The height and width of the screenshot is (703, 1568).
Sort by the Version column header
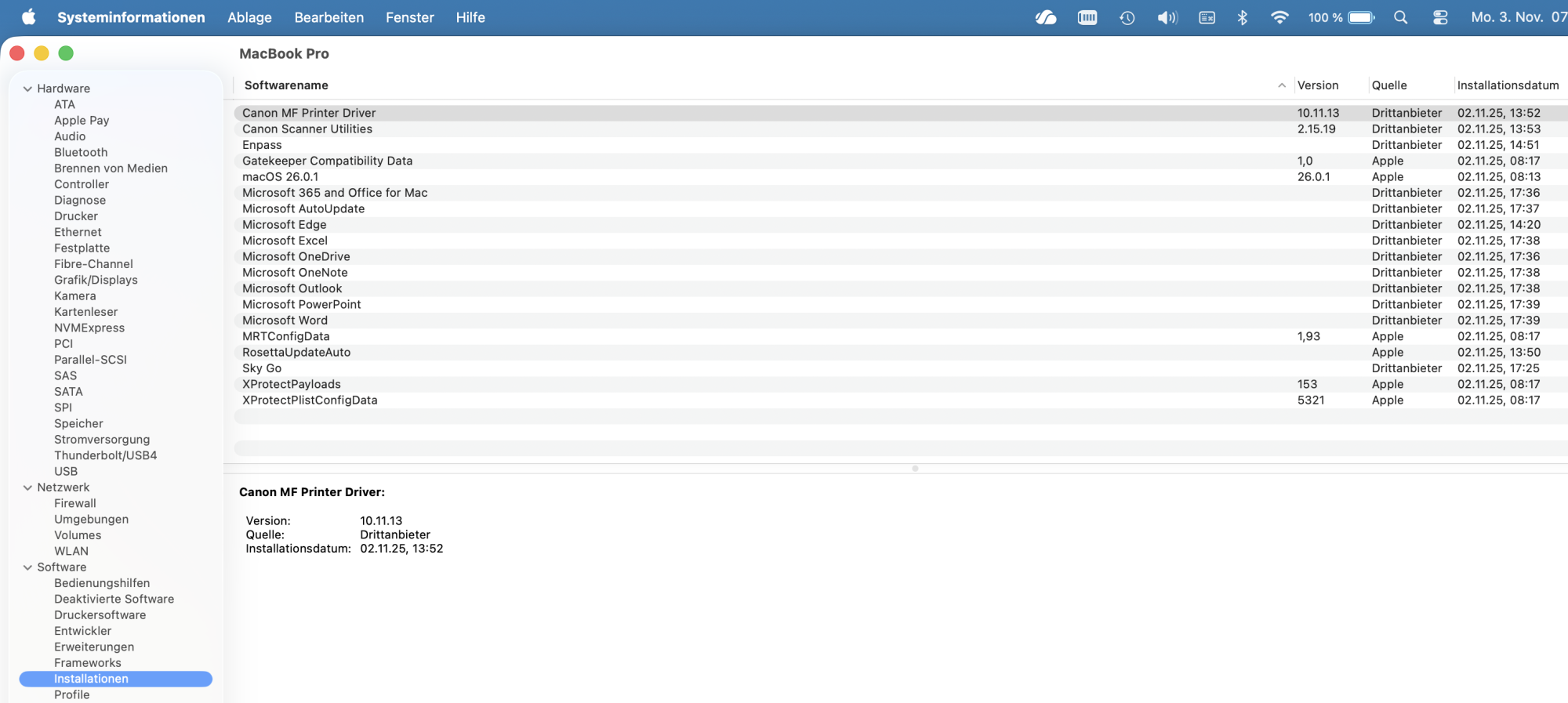coord(1318,85)
